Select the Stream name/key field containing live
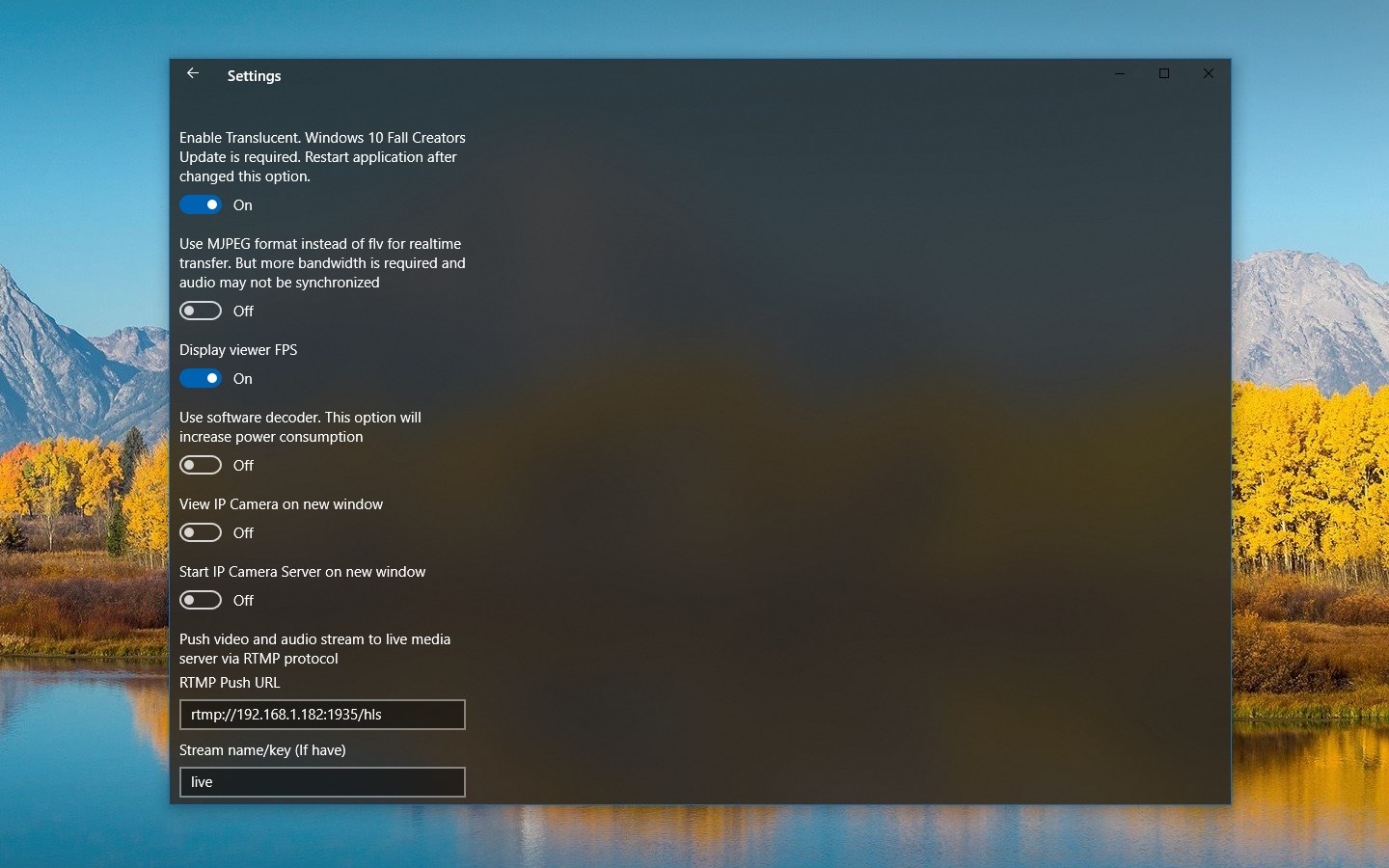Image resolution: width=1389 pixels, height=868 pixels. pyautogui.click(x=322, y=782)
